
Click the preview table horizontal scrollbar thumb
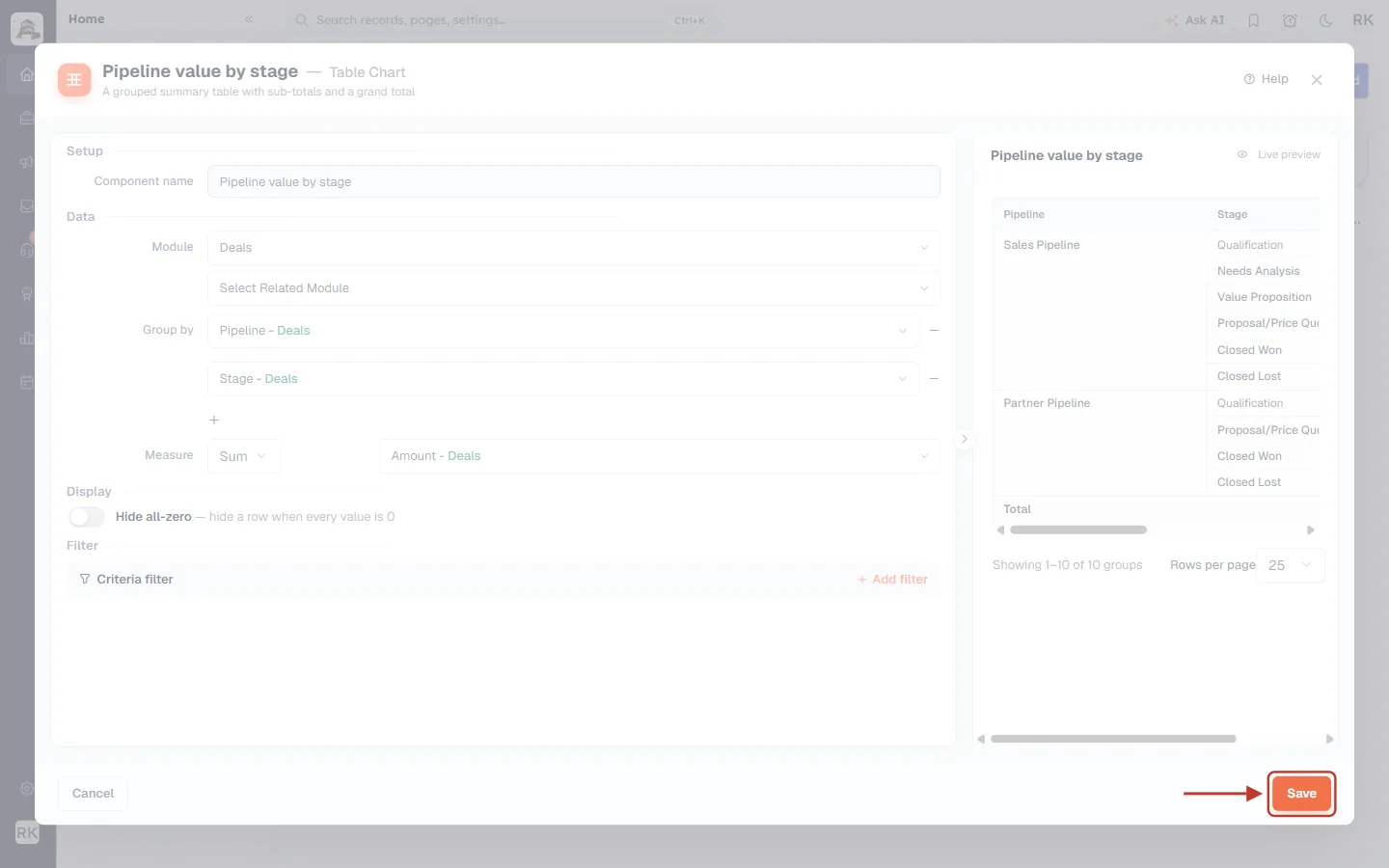pos(1078,529)
